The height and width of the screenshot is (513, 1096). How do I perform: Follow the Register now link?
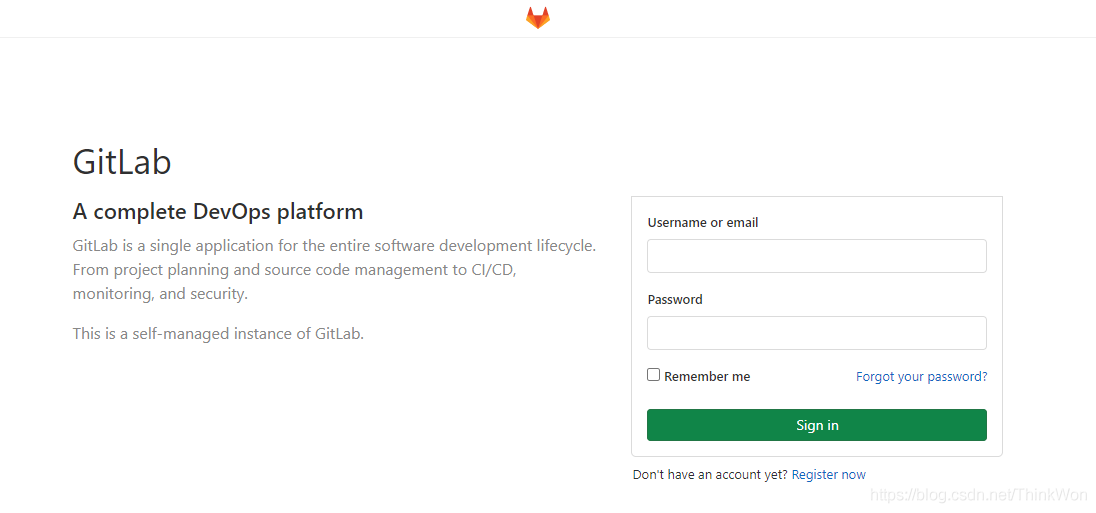point(828,475)
